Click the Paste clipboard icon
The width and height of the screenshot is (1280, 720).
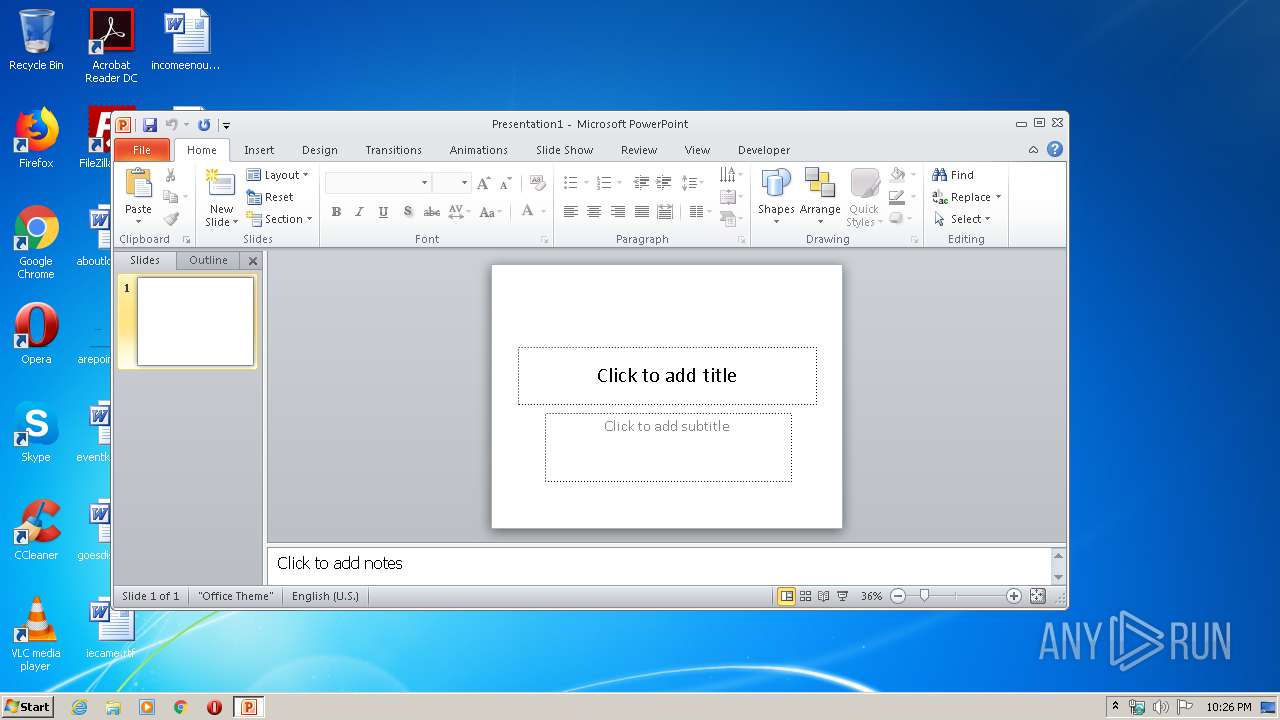138,184
